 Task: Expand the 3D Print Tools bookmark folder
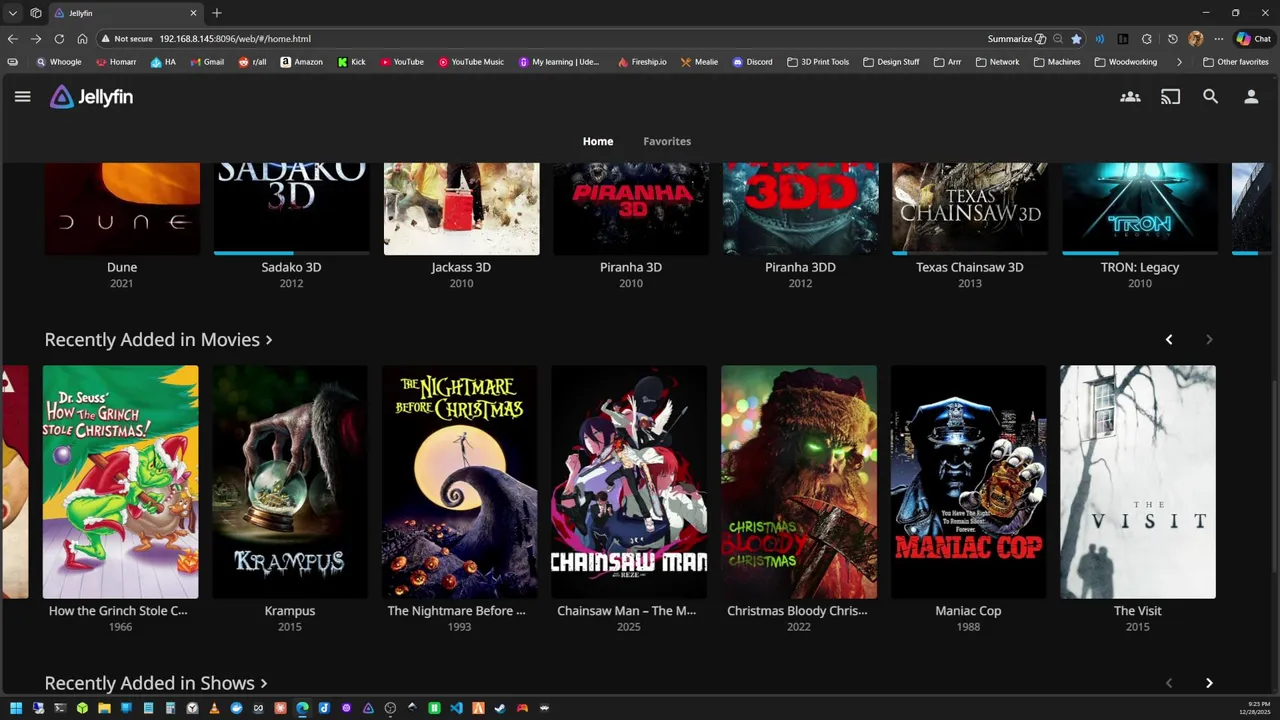(x=818, y=62)
